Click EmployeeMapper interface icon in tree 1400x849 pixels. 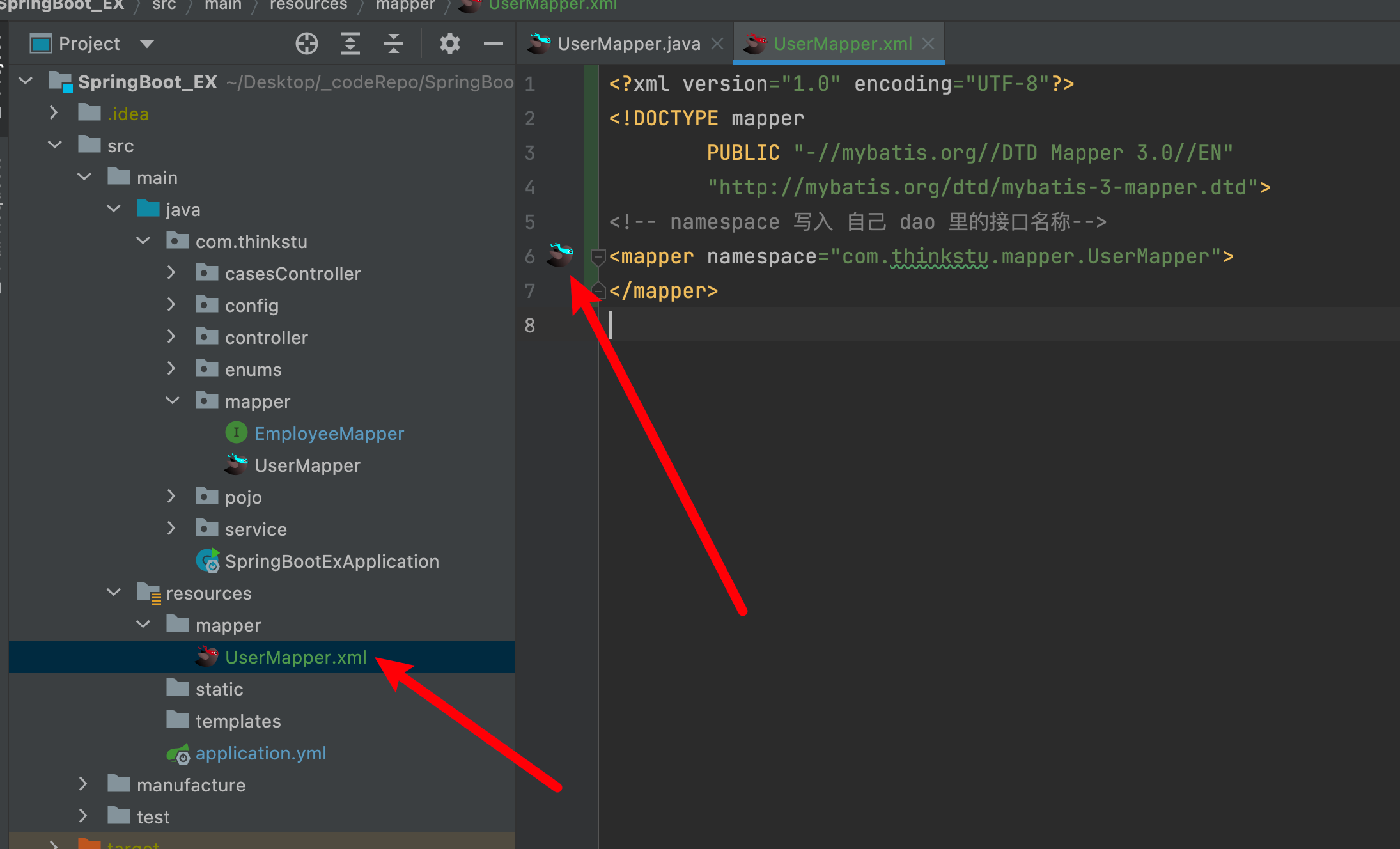pos(236,433)
